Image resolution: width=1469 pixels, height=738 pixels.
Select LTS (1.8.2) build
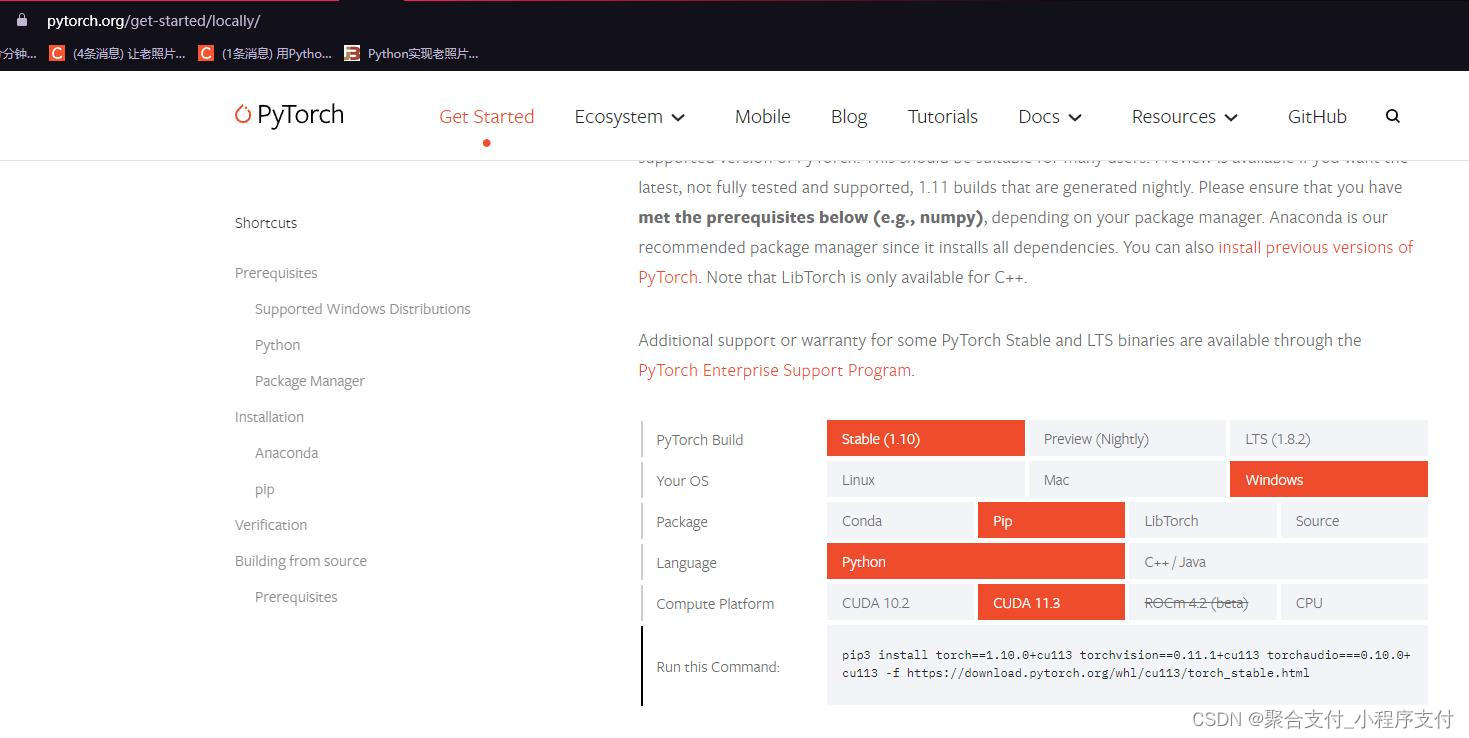pos(1328,438)
